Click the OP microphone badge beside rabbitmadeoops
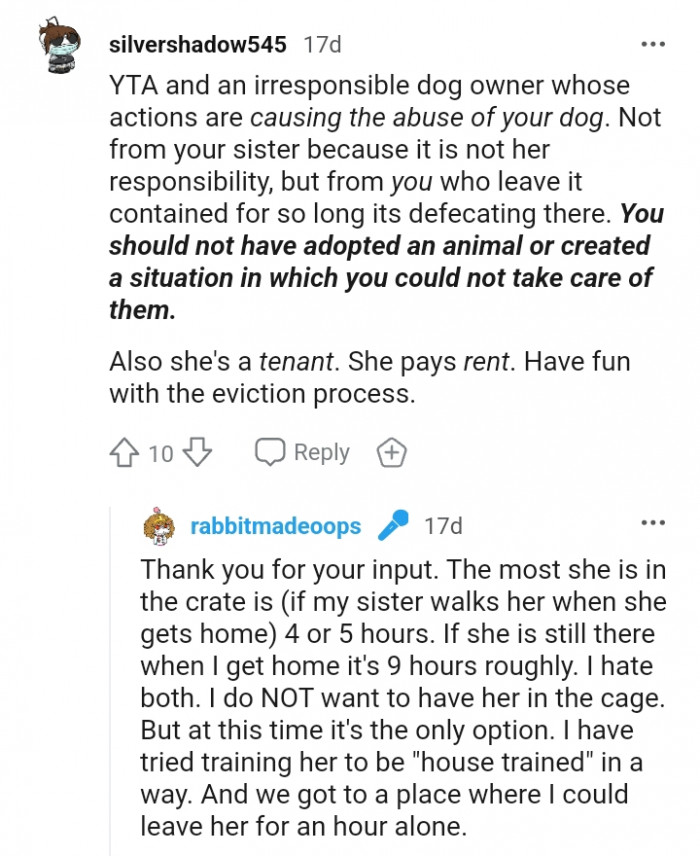Image resolution: width=700 pixels, height=856 pixels. [x=393, y=525]
